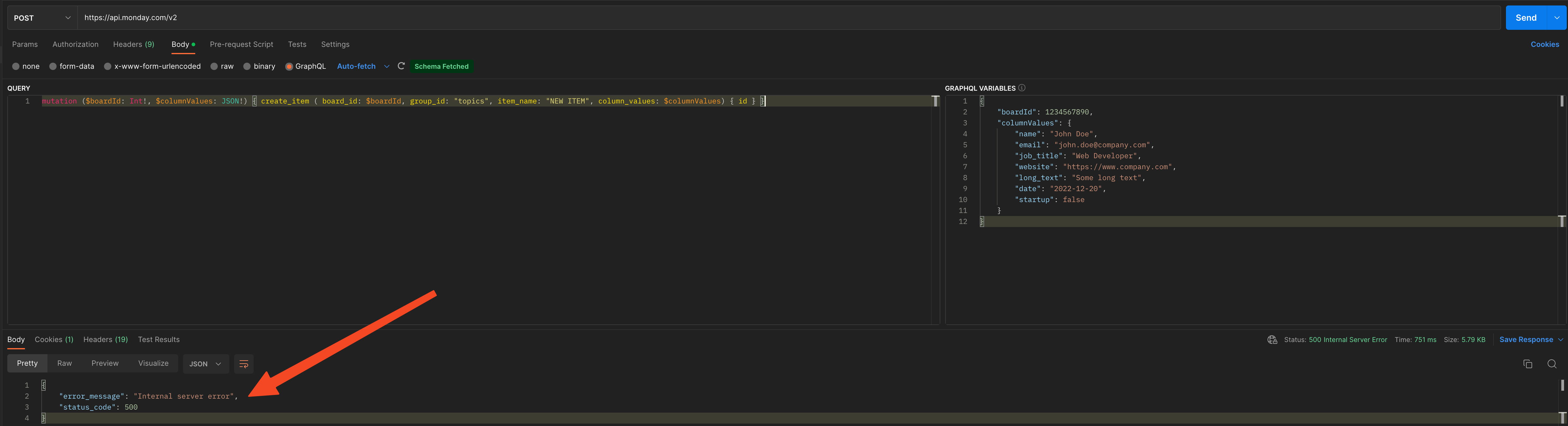1568x426 pixels.
Task: Select the none body type radio
Action: [x=16, y=66]
